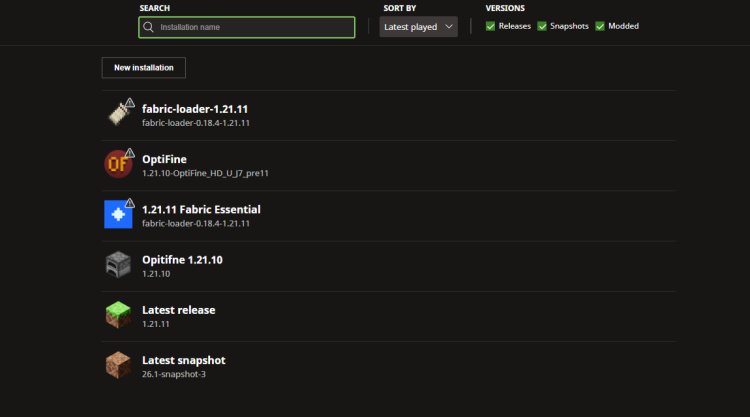This screenshot has height=417, width=750.
Task: Click the grass block Latest release icon
Action: point(117,315)
